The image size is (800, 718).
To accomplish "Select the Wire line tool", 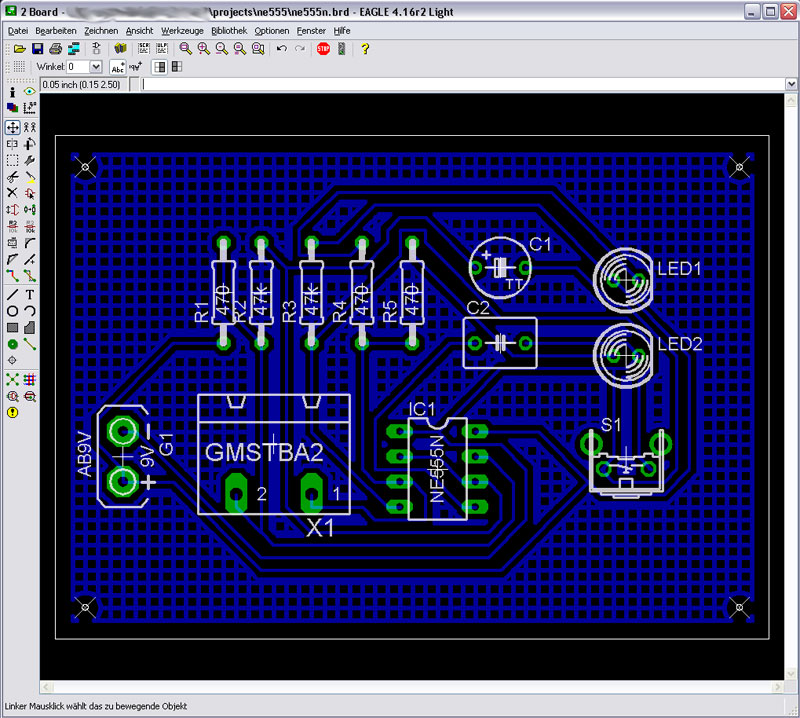I will tap(12, 295).
